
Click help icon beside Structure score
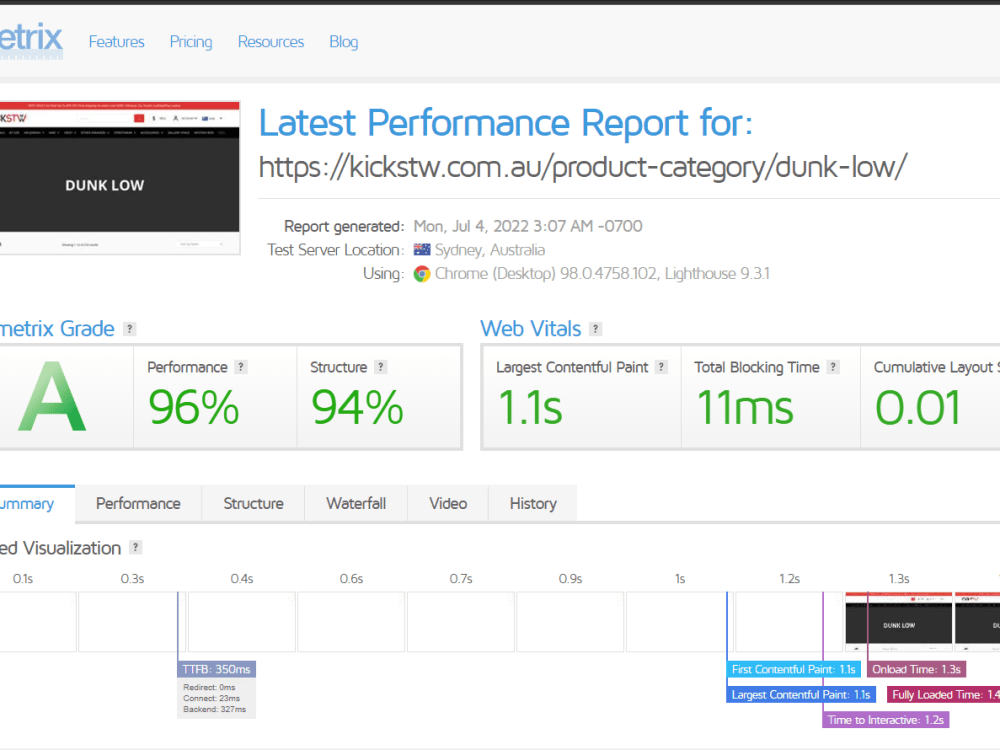(381, 367)
